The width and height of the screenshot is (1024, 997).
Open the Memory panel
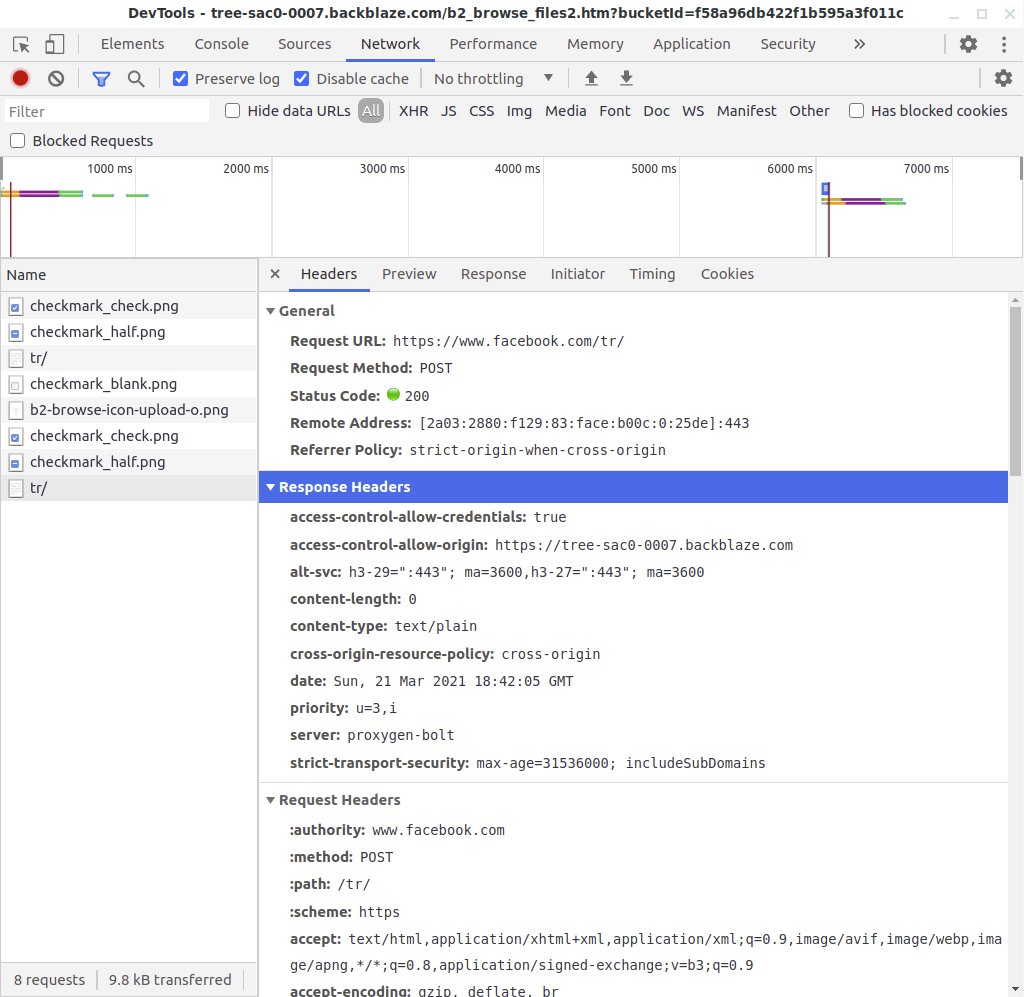pyautogui.click(x=595, y=44)
